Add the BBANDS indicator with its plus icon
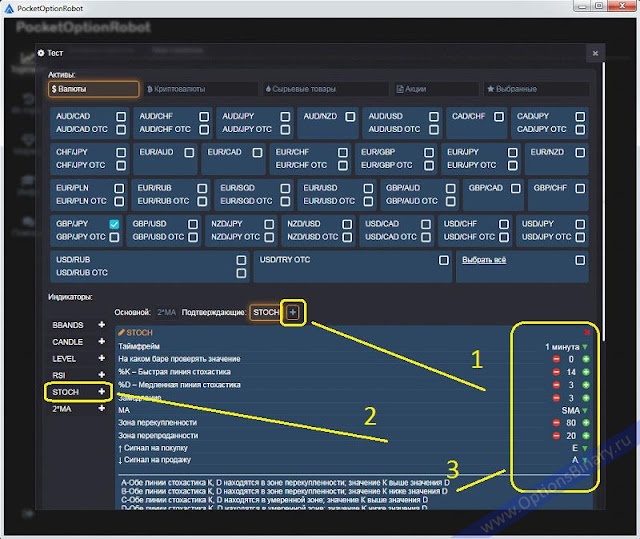The width and height of the screenshot is (640, 539). pyautogui.click(x=102, y=325)
